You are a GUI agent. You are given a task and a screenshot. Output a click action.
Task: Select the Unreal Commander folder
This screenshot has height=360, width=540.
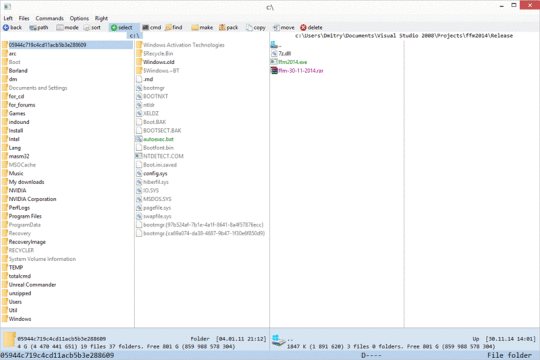[32, 285]
